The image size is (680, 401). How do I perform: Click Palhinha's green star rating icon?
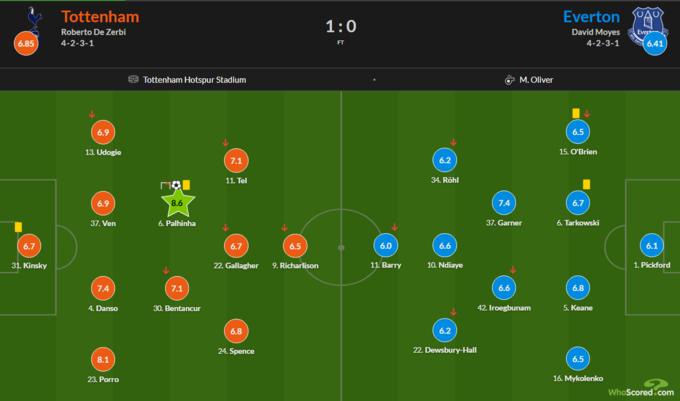coord(178,203)
